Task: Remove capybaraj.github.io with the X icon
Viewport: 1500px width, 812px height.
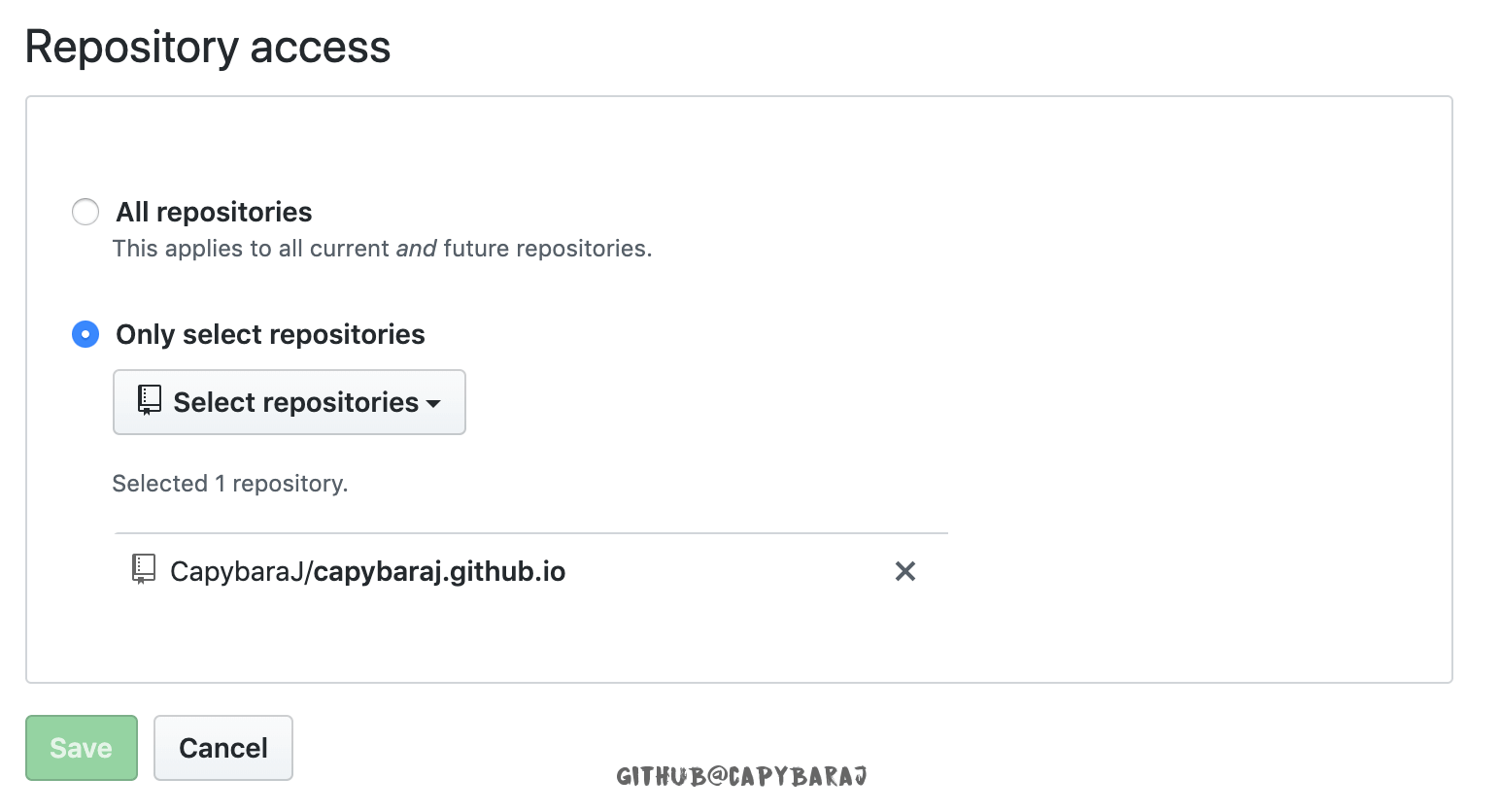Action: [x=904, y=571]
